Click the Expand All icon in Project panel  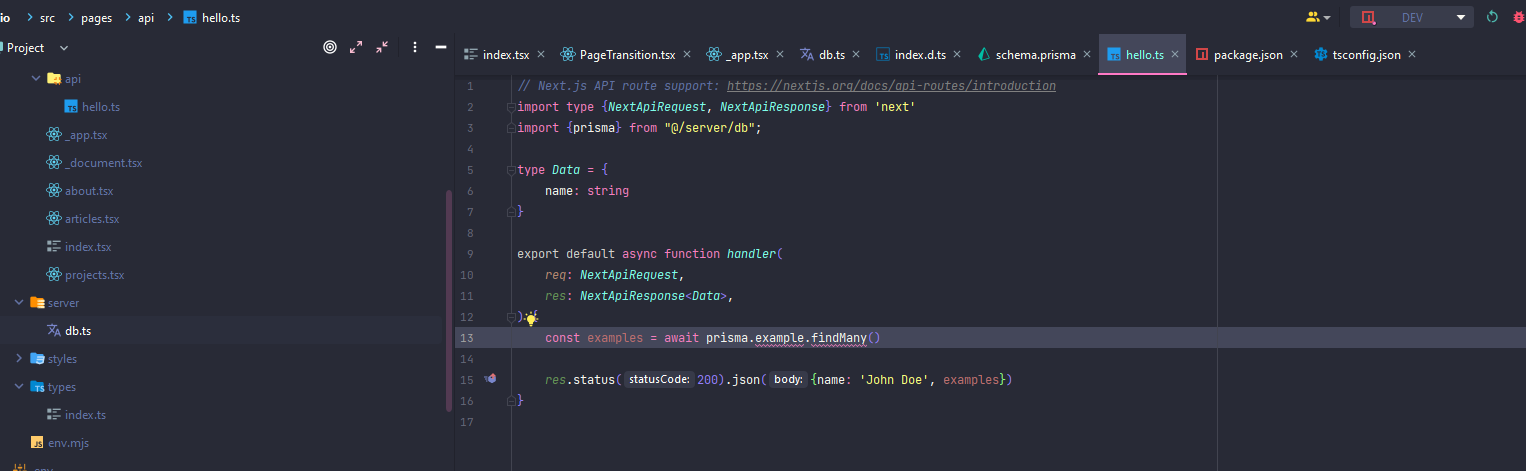coord(356,47)
